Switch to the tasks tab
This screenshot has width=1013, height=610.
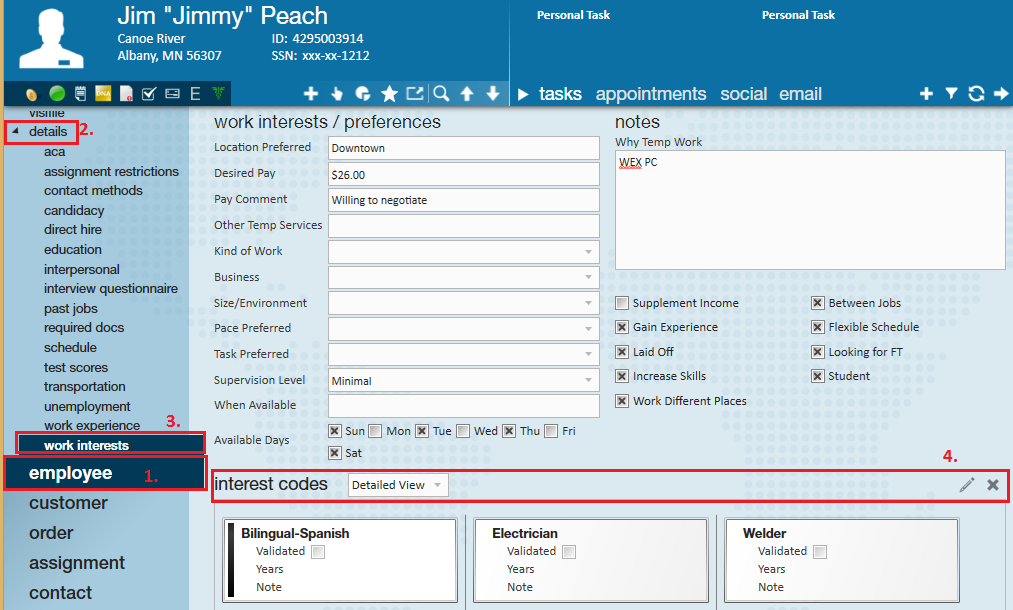coord(560,94)
